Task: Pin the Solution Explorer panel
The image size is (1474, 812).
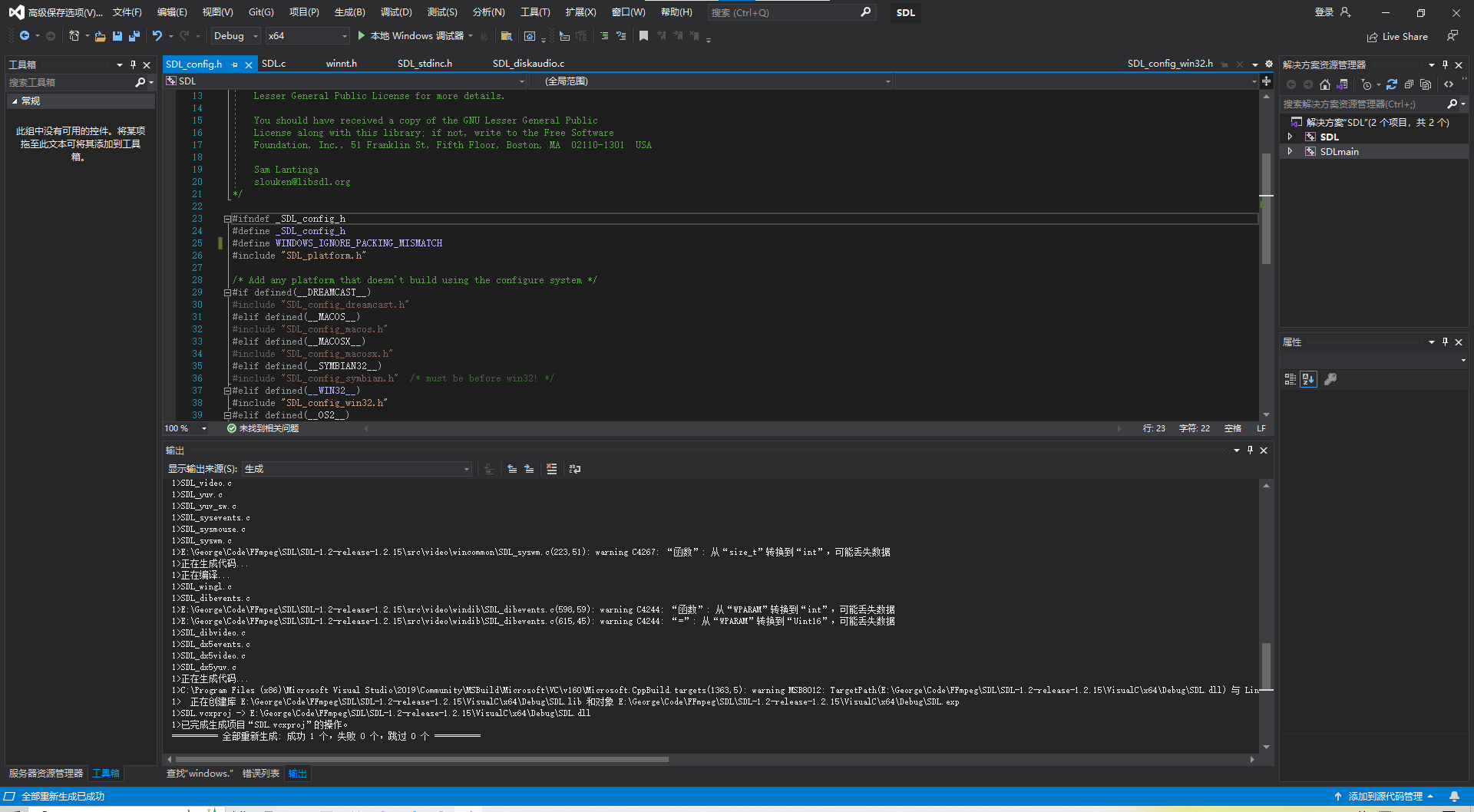Action: click(x=1445, y=64)
